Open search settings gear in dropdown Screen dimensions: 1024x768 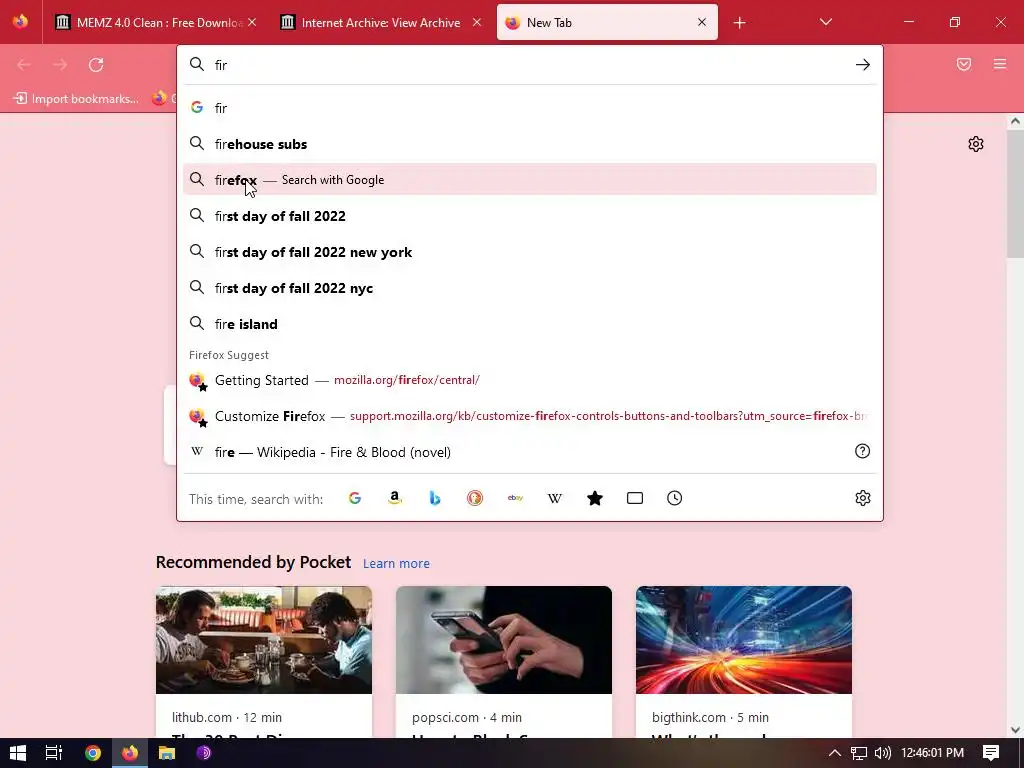(x=863, y=498)
